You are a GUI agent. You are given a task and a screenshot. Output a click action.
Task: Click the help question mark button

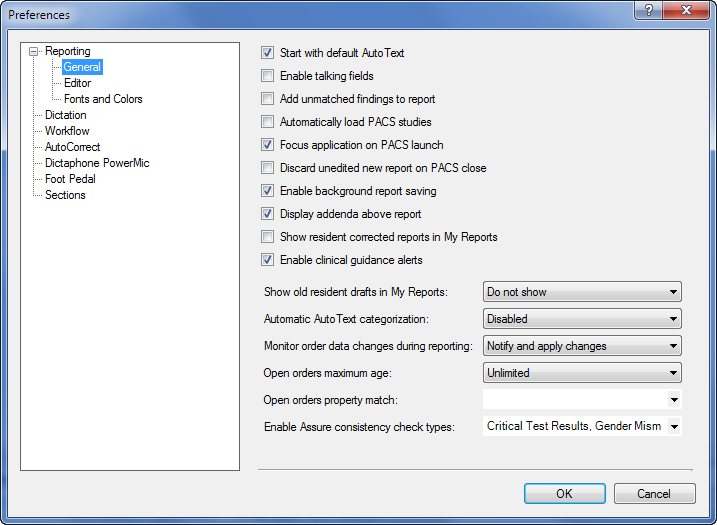[648, 10]
